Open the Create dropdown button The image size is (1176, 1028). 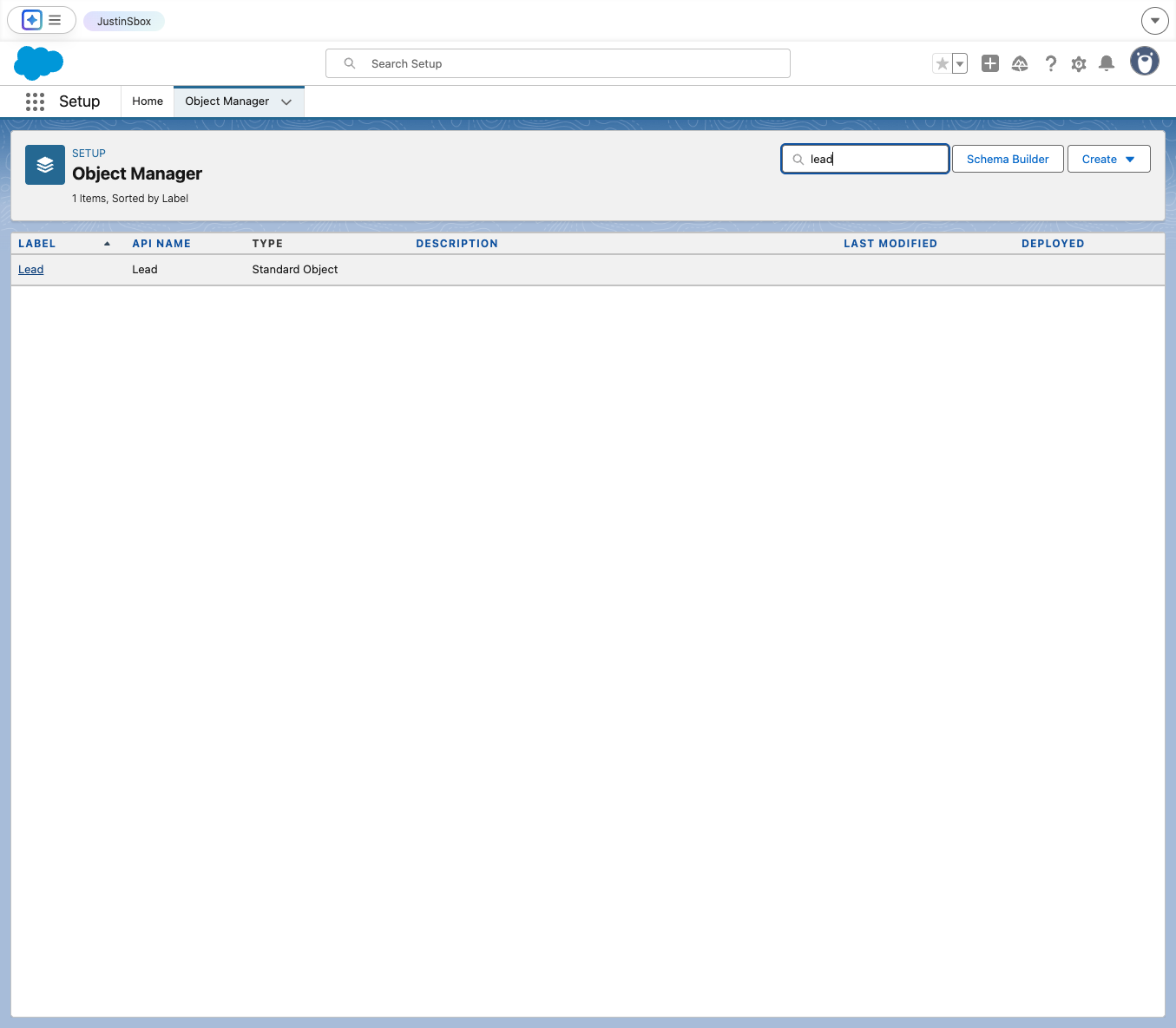[x=1109, y=159]
